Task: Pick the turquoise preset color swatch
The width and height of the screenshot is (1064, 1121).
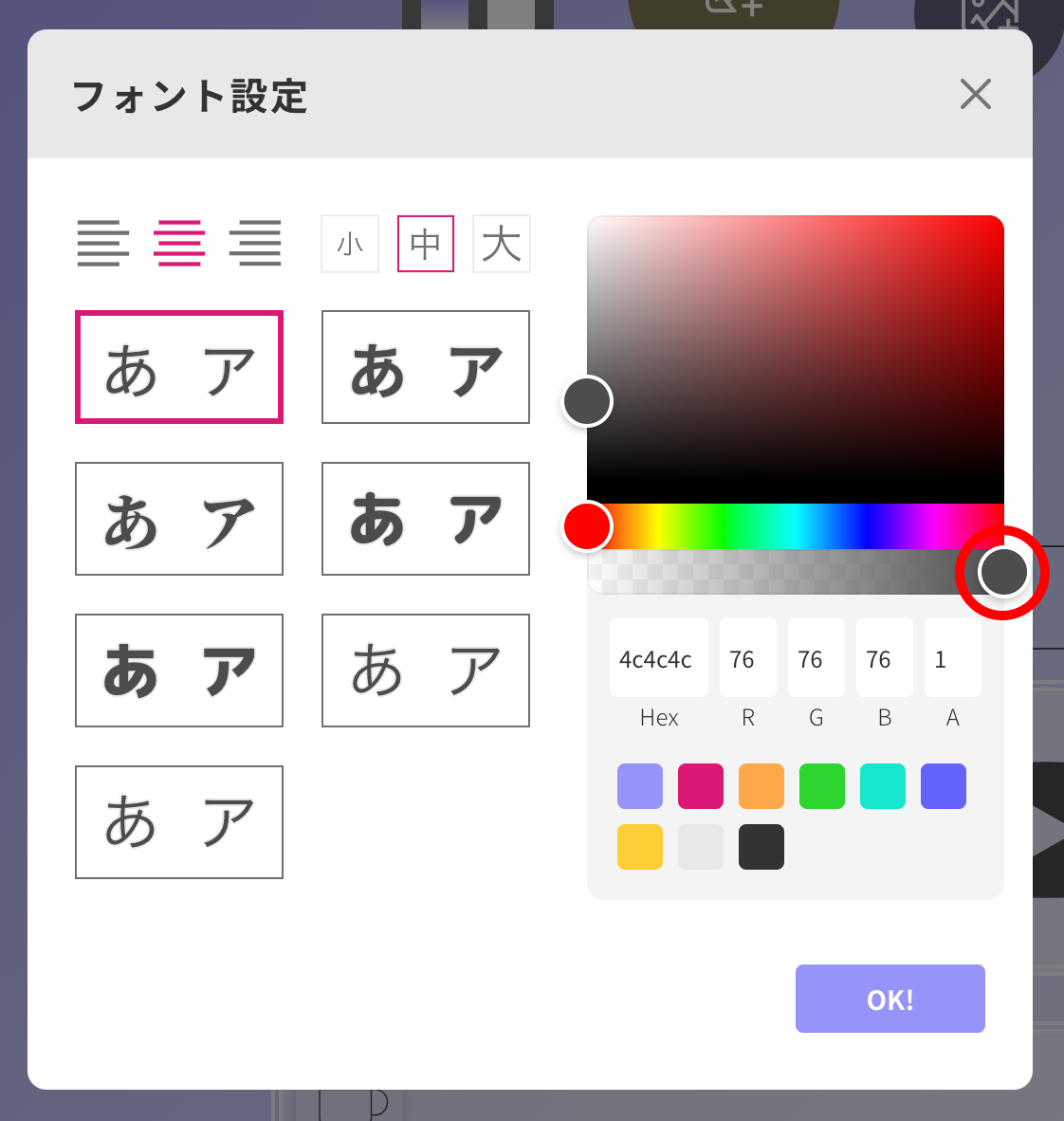Action: coord(883,786)
